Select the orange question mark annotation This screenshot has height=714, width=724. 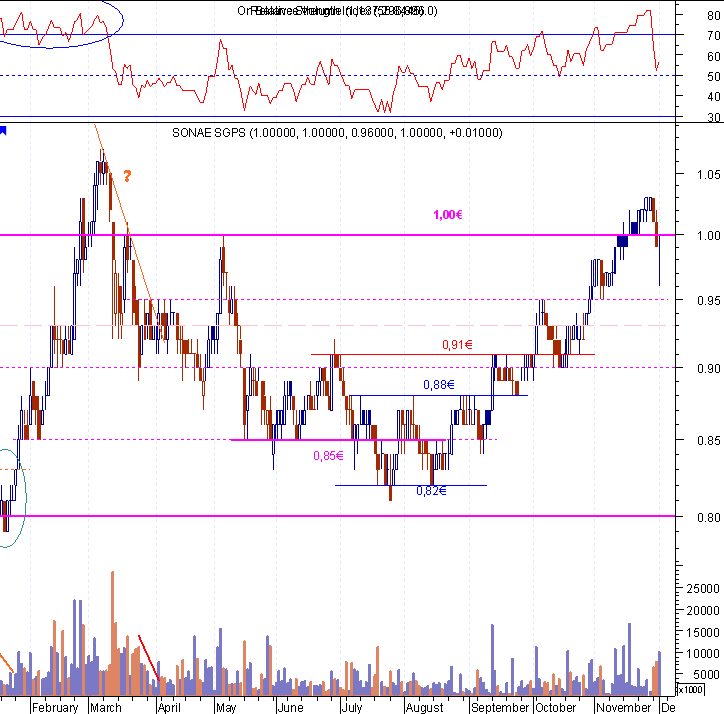(x=127, y=176)
